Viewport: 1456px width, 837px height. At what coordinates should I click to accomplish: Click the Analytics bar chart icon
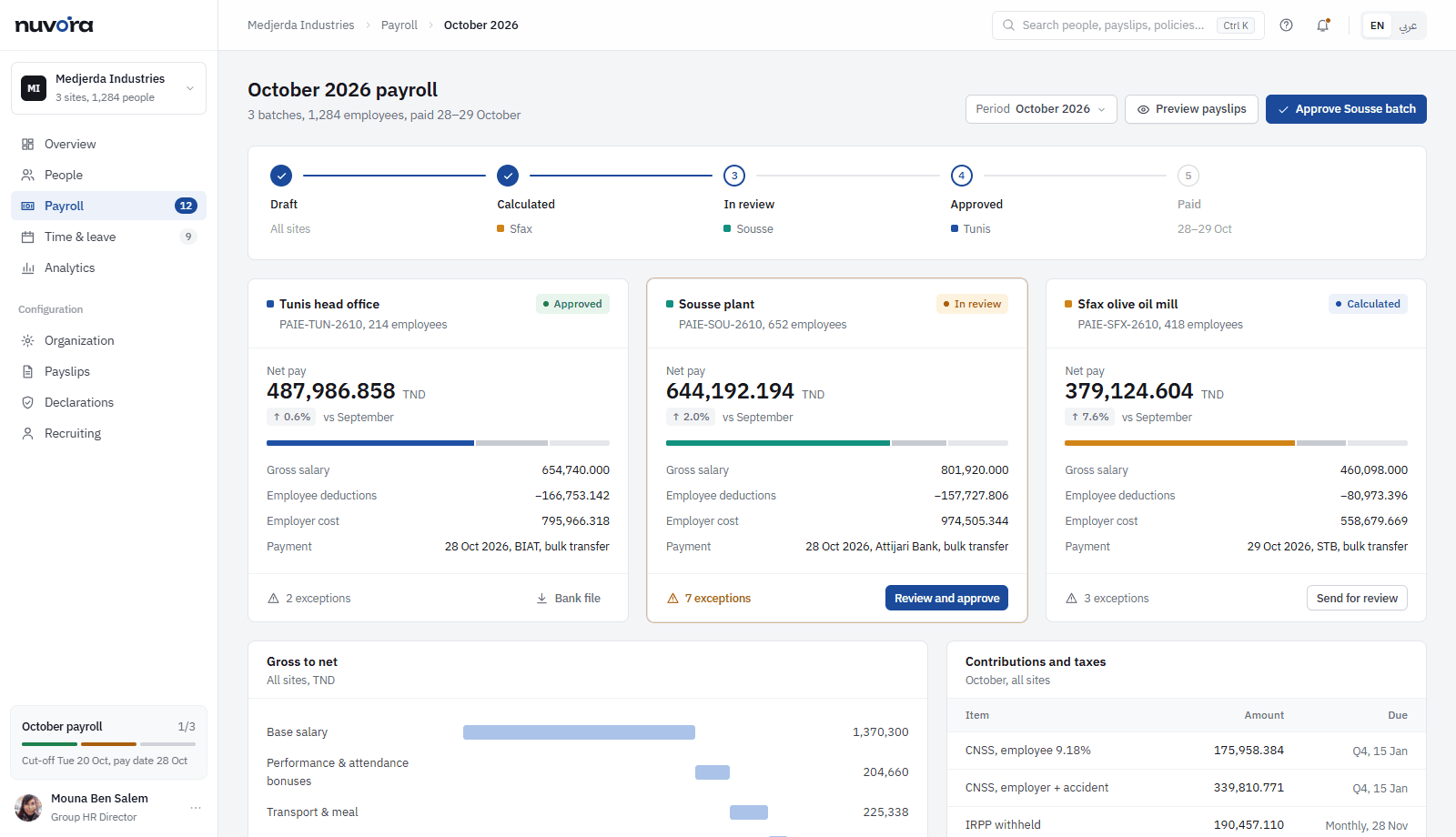point(28,267)
